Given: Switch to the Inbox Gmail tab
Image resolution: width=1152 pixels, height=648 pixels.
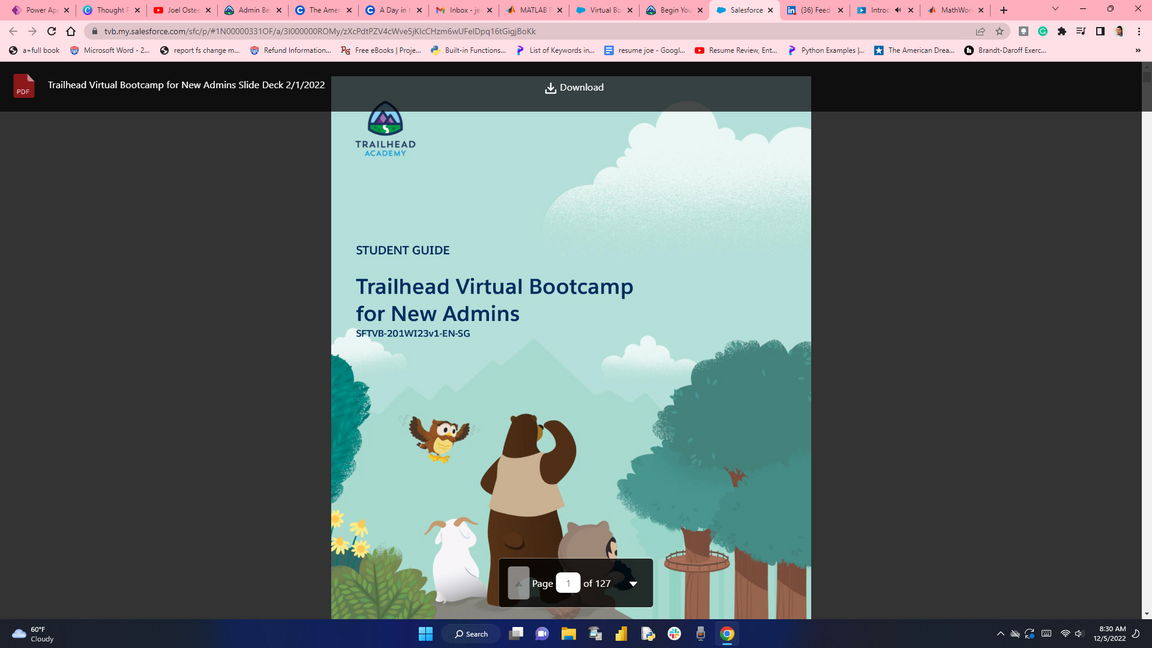Looking at the screenshot, I should 463,10.
